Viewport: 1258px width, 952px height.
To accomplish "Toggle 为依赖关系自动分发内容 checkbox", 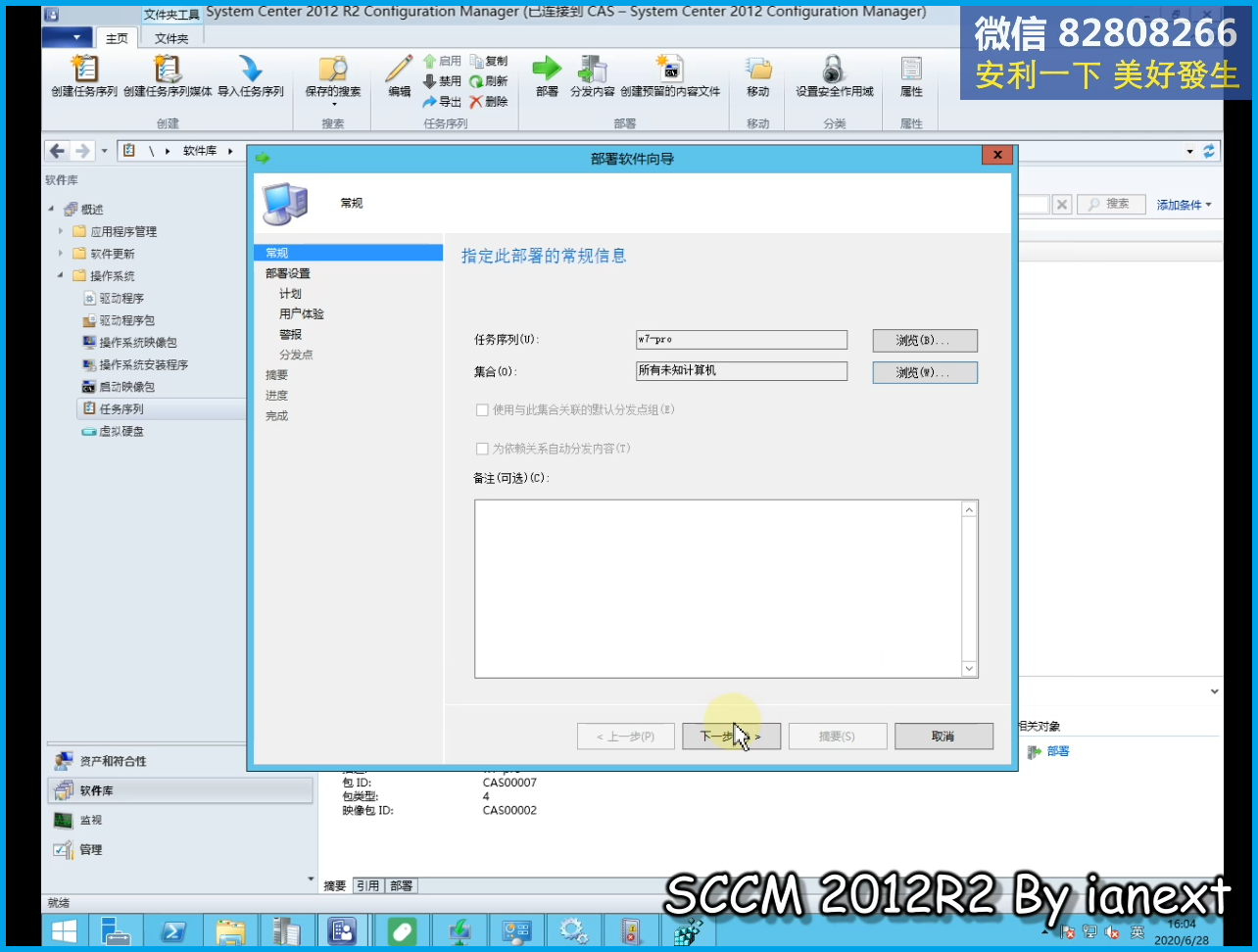I will point(482,449).
